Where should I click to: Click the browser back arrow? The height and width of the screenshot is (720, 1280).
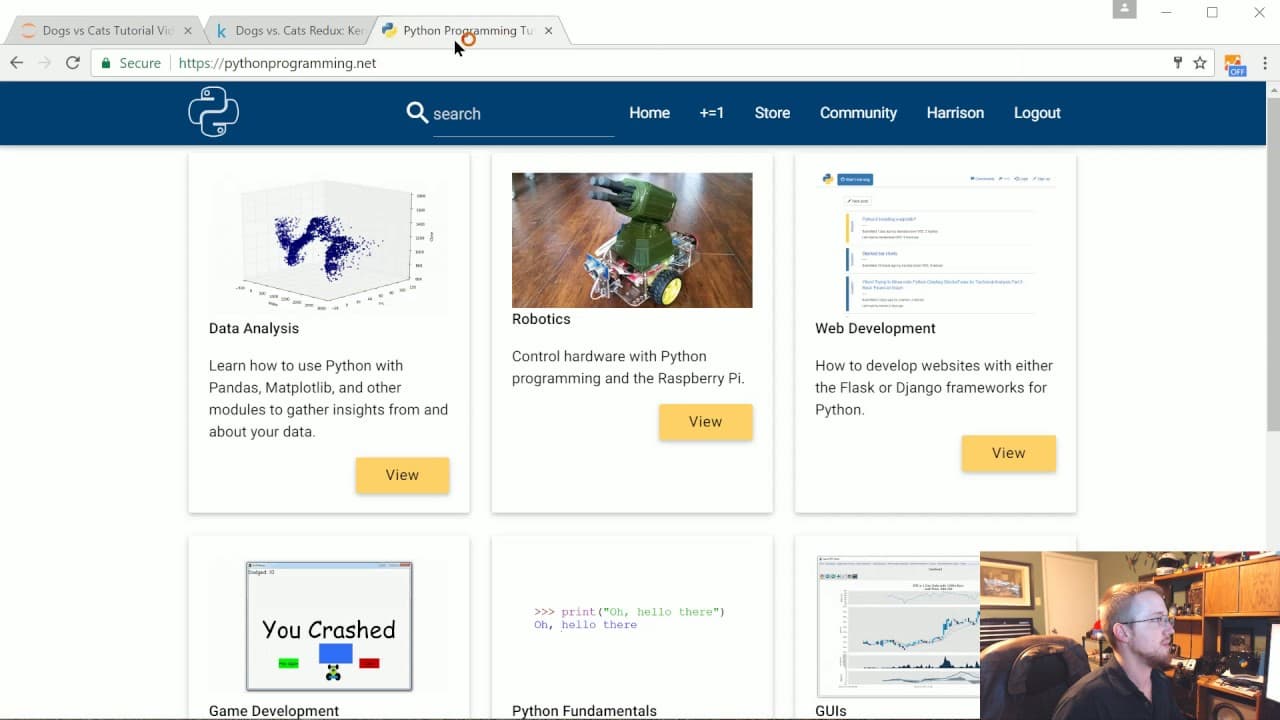click(x=16, y=63)
